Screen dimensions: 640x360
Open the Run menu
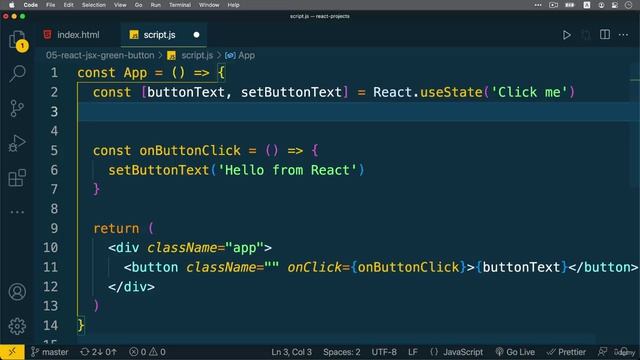pos(156,5)
